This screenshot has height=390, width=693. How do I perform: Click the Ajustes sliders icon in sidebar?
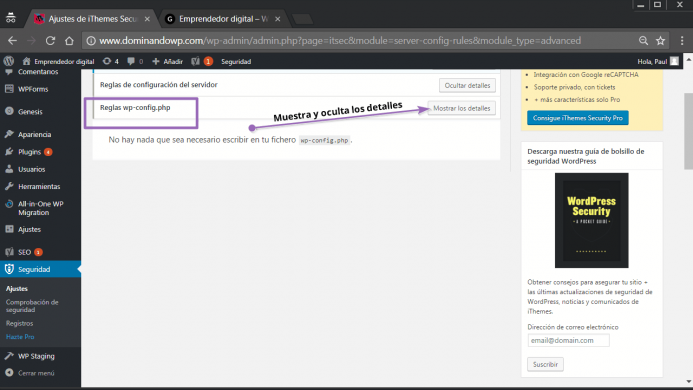pos(9,229)
